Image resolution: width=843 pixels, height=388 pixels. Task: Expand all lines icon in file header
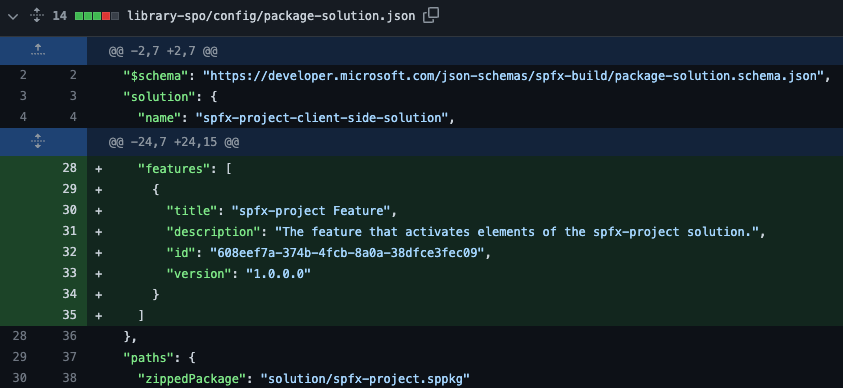coord(37,16)
